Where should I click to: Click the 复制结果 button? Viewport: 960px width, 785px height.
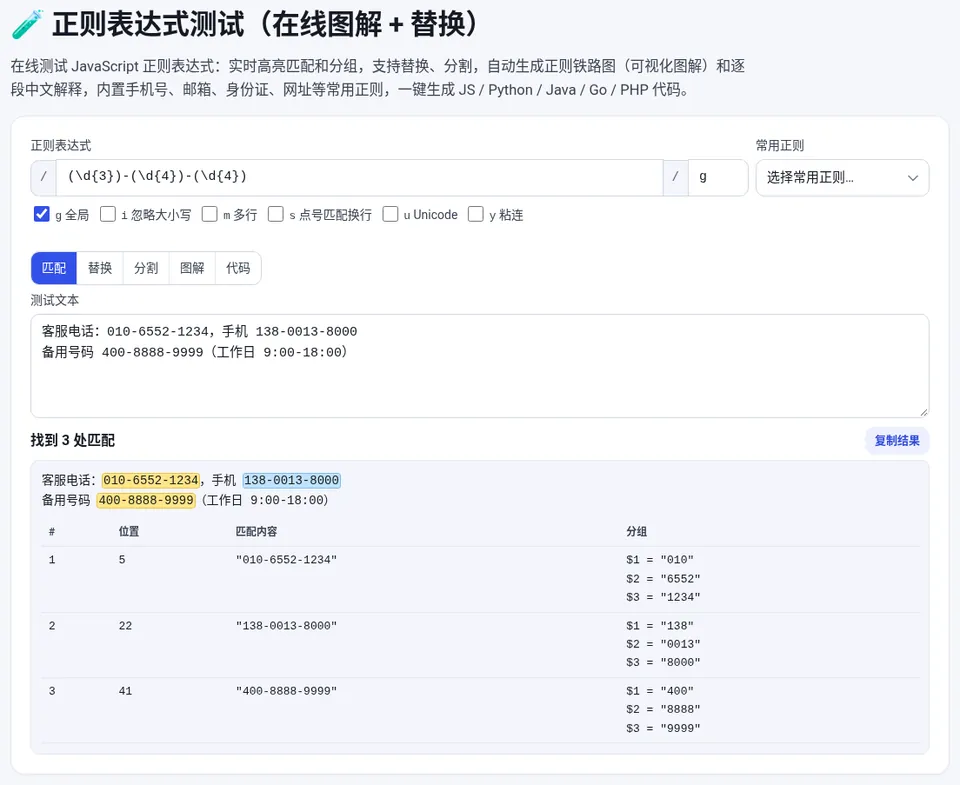click(897, 441)
